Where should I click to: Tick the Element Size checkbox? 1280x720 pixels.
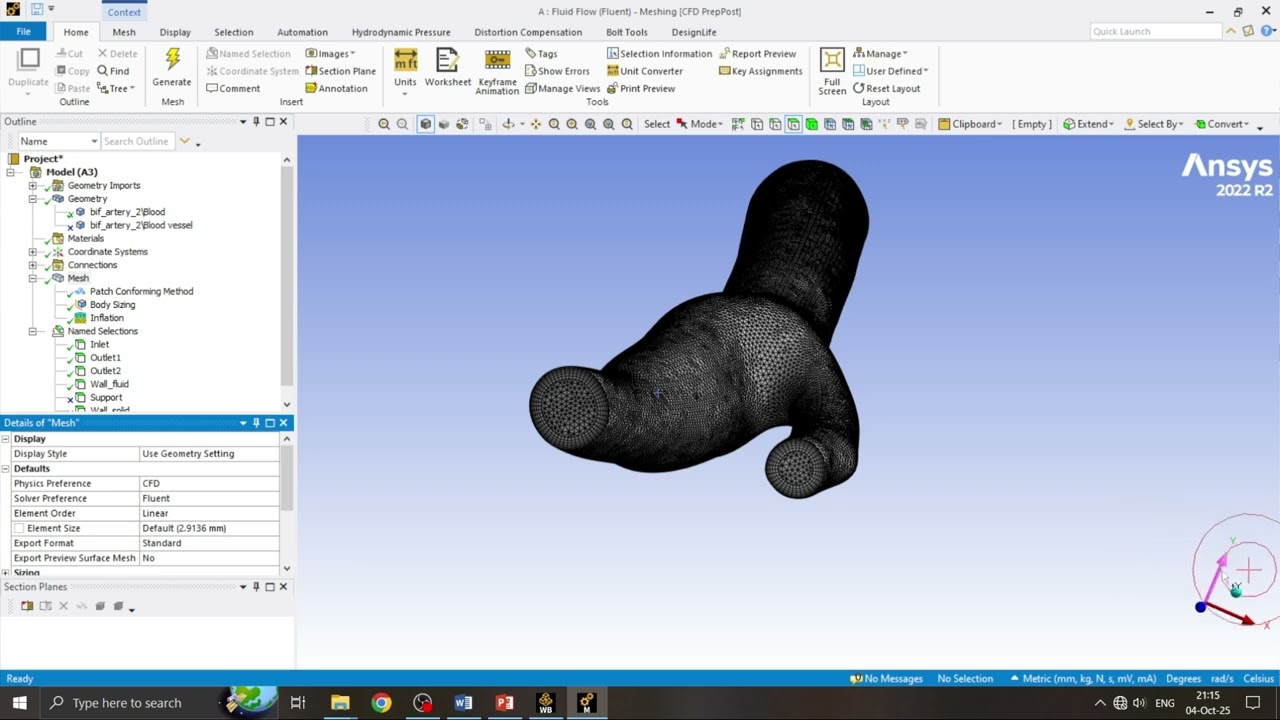tap(19, 528)
